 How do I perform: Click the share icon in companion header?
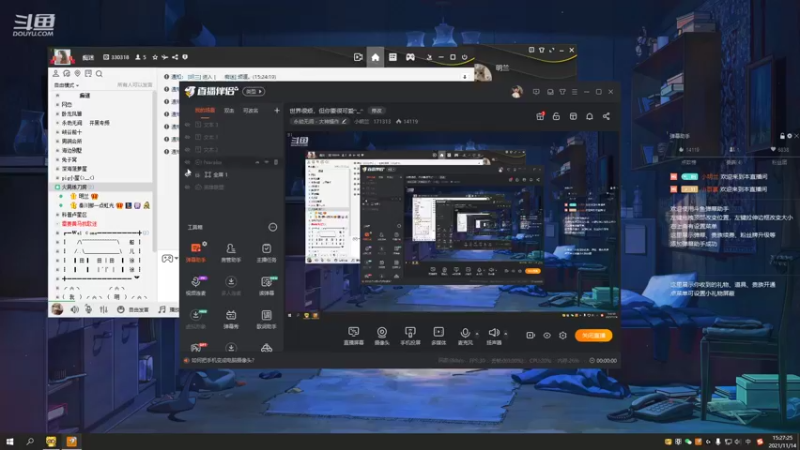(606, 116)
